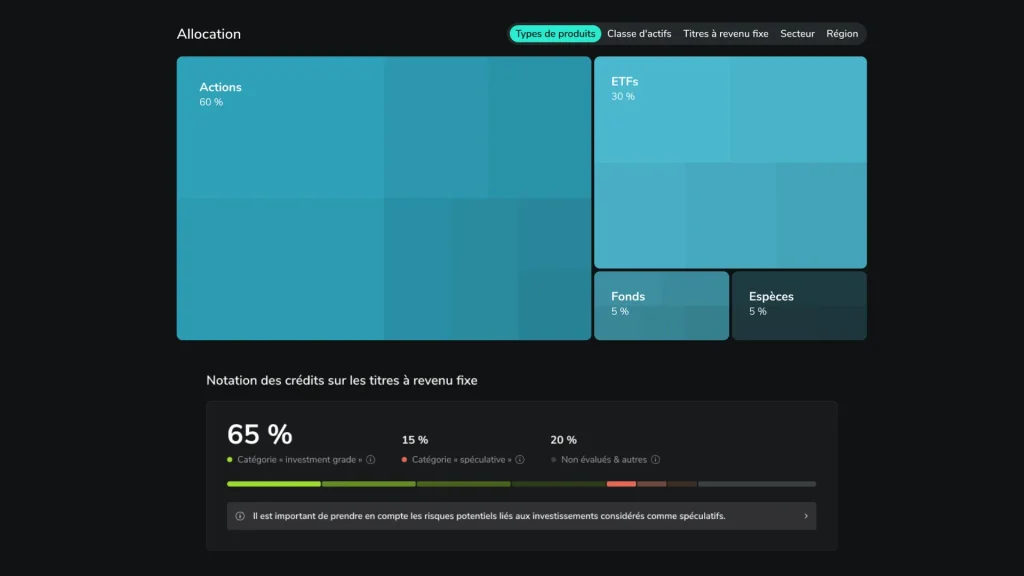1024x576 pixels.
Task: Select the Types de produits tab
Action: [555, 34]
